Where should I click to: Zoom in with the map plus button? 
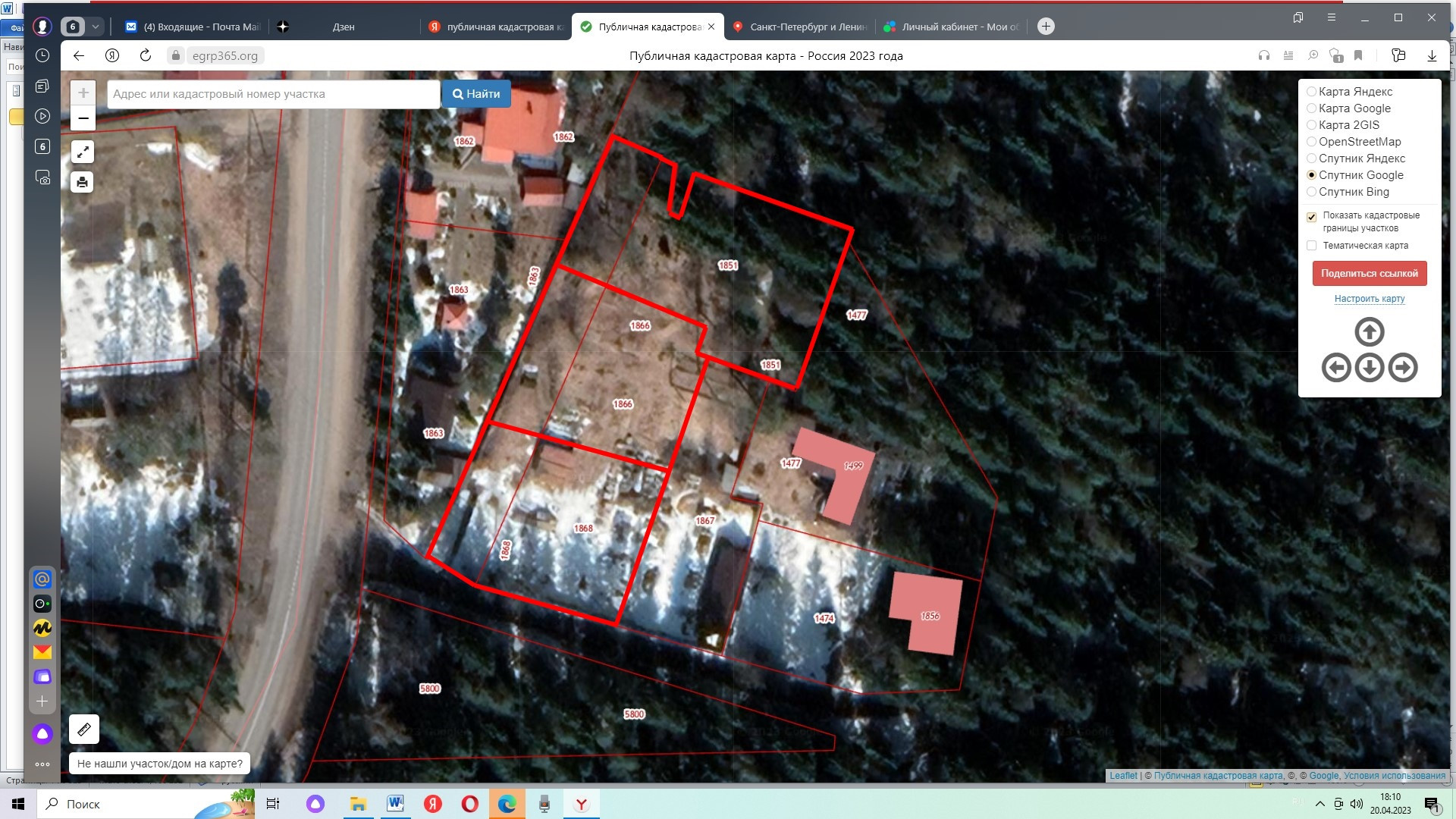(83, 93)
